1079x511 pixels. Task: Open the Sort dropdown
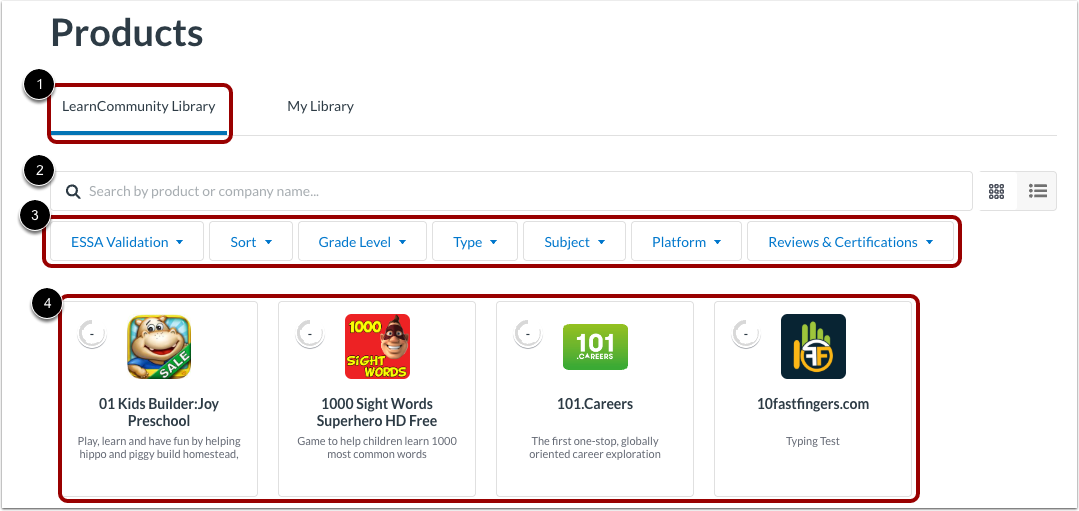(x=251, y=242)
